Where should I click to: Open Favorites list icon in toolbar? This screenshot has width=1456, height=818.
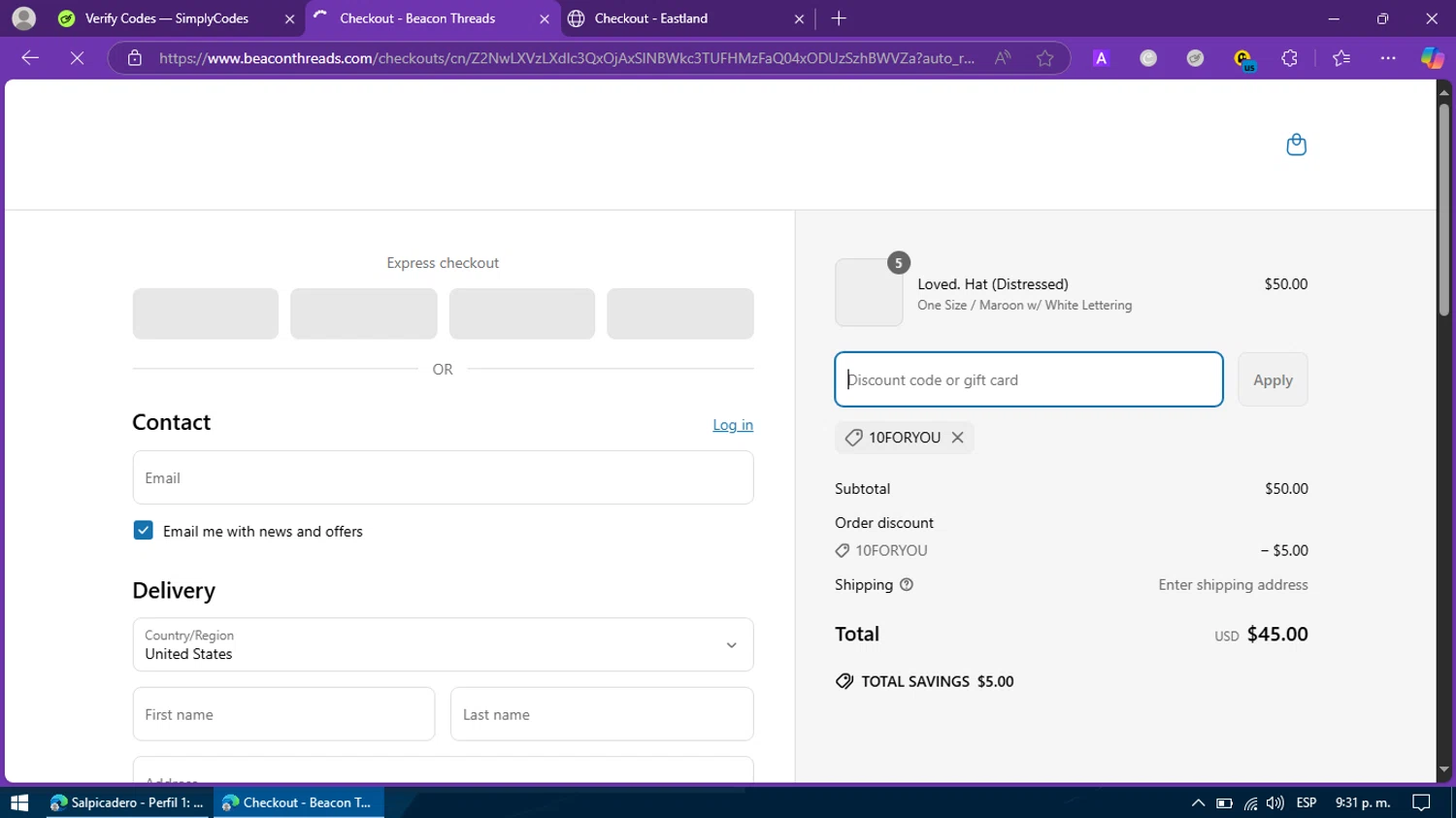1341,58
